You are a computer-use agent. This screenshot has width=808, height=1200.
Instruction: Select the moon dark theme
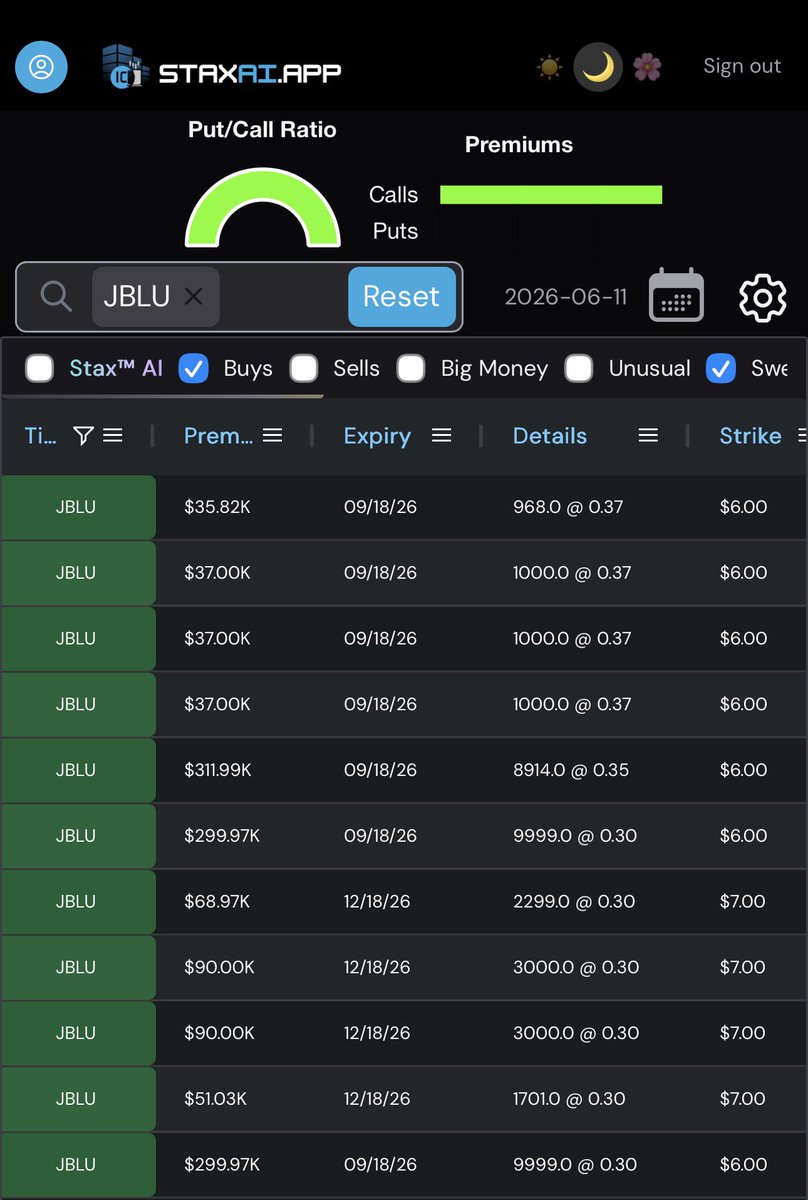click(x=598, y=67)
